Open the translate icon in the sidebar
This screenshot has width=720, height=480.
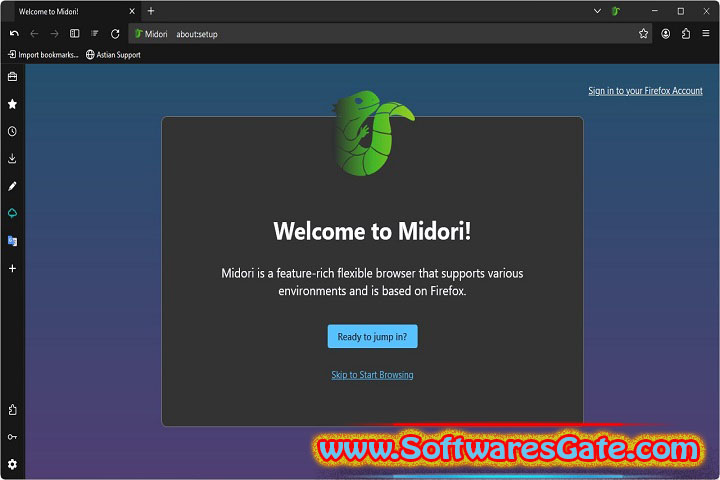click(12, 241)
